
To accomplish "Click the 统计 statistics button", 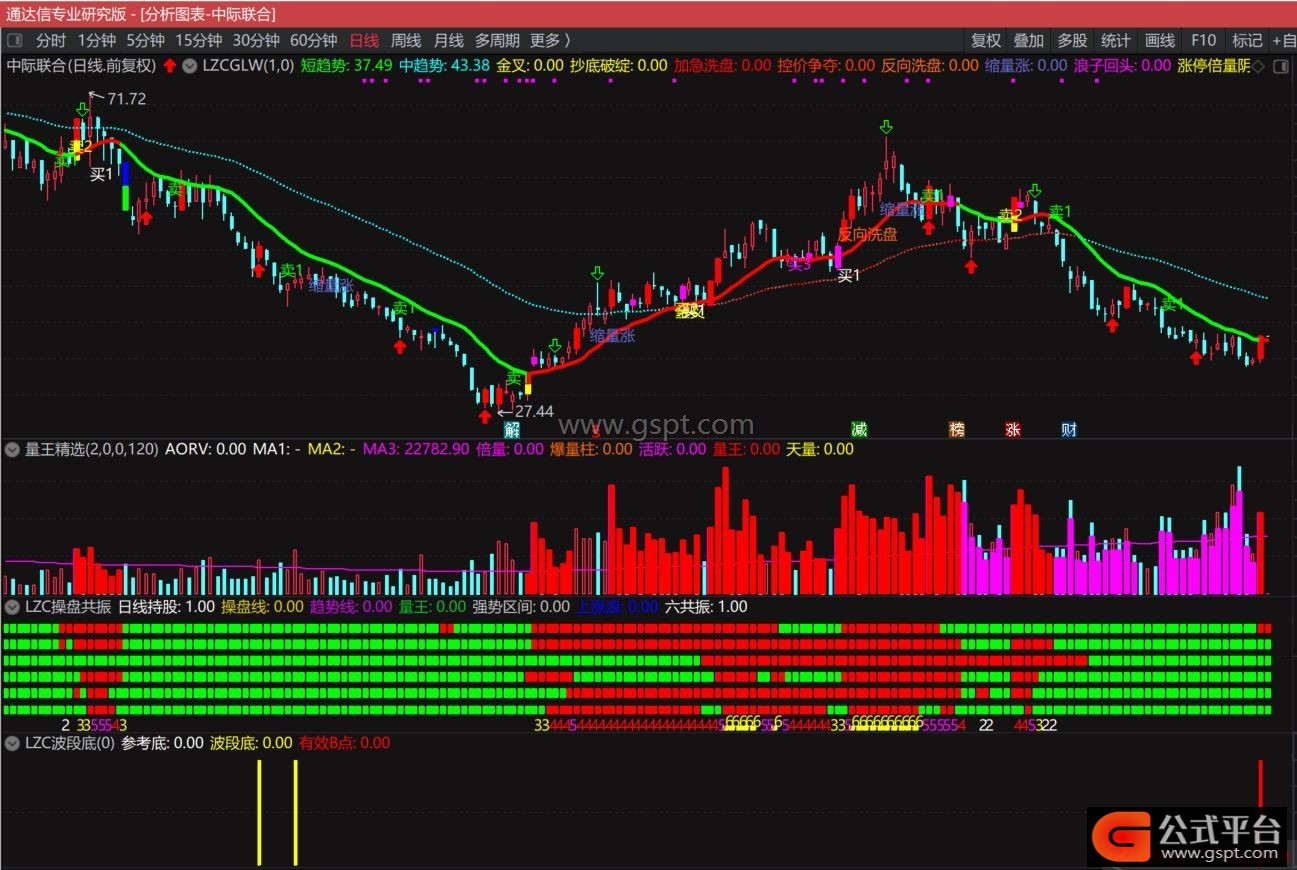I will (x=1116, y=40).
